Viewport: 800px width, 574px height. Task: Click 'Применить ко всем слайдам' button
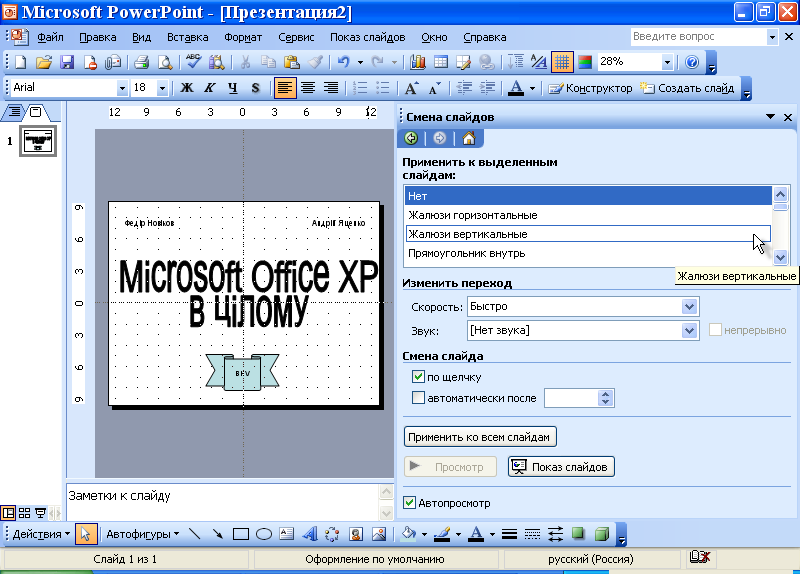tap(480, 437)
